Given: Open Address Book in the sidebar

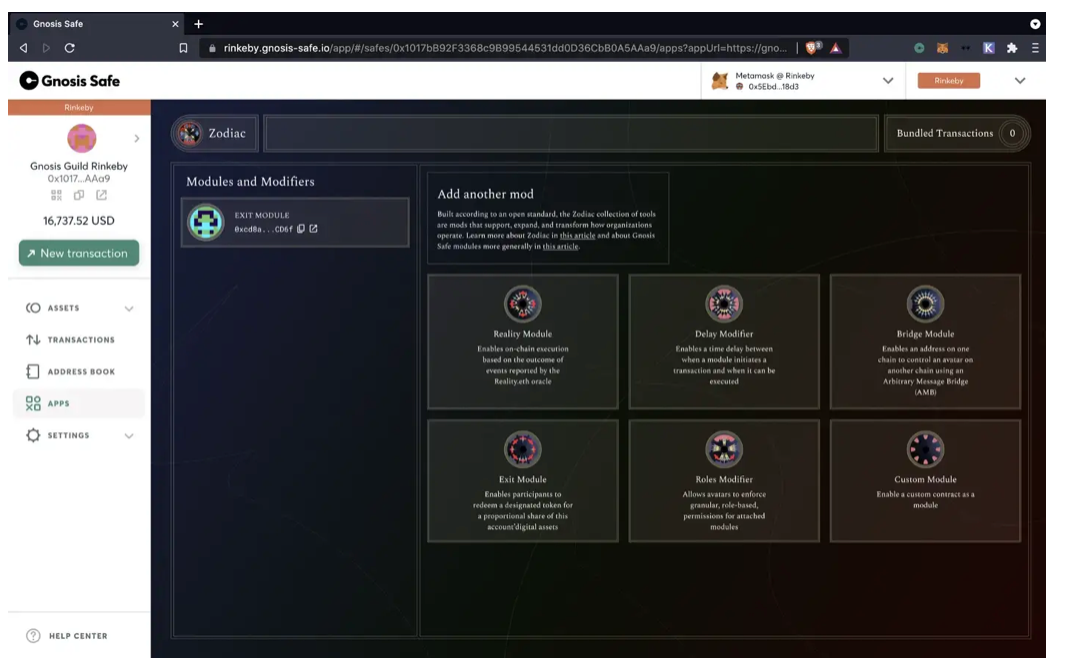Looking at the screenshot, I should 80,372.
